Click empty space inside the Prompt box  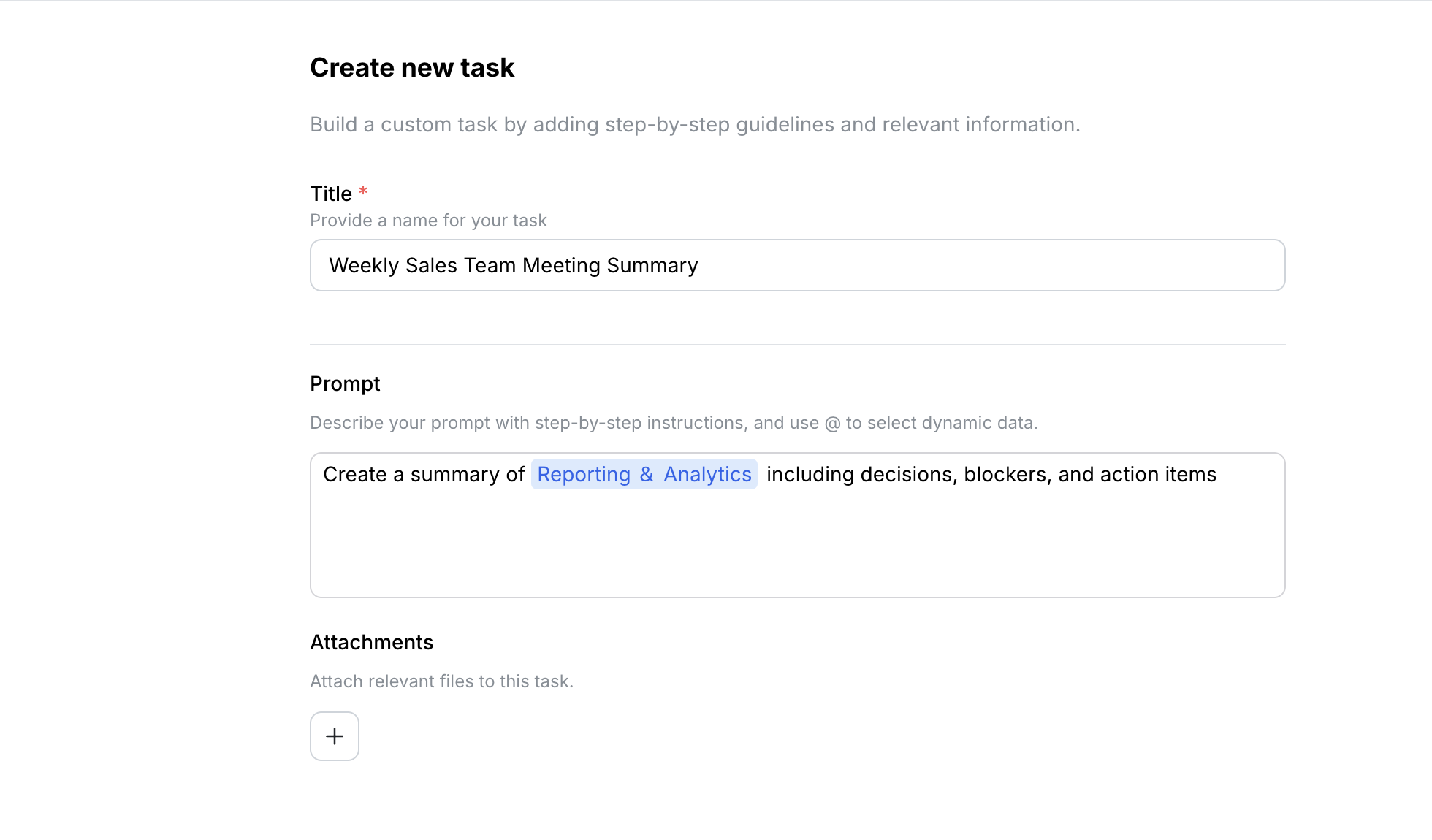tap(796, 548)
